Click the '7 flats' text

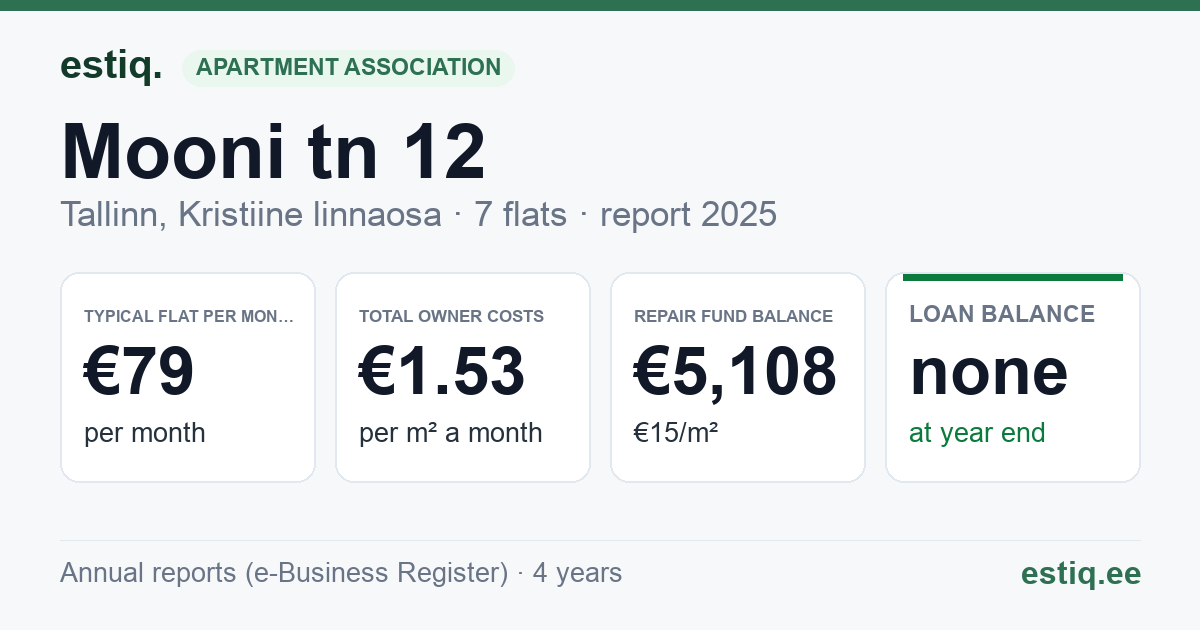(x=520, y=214)
